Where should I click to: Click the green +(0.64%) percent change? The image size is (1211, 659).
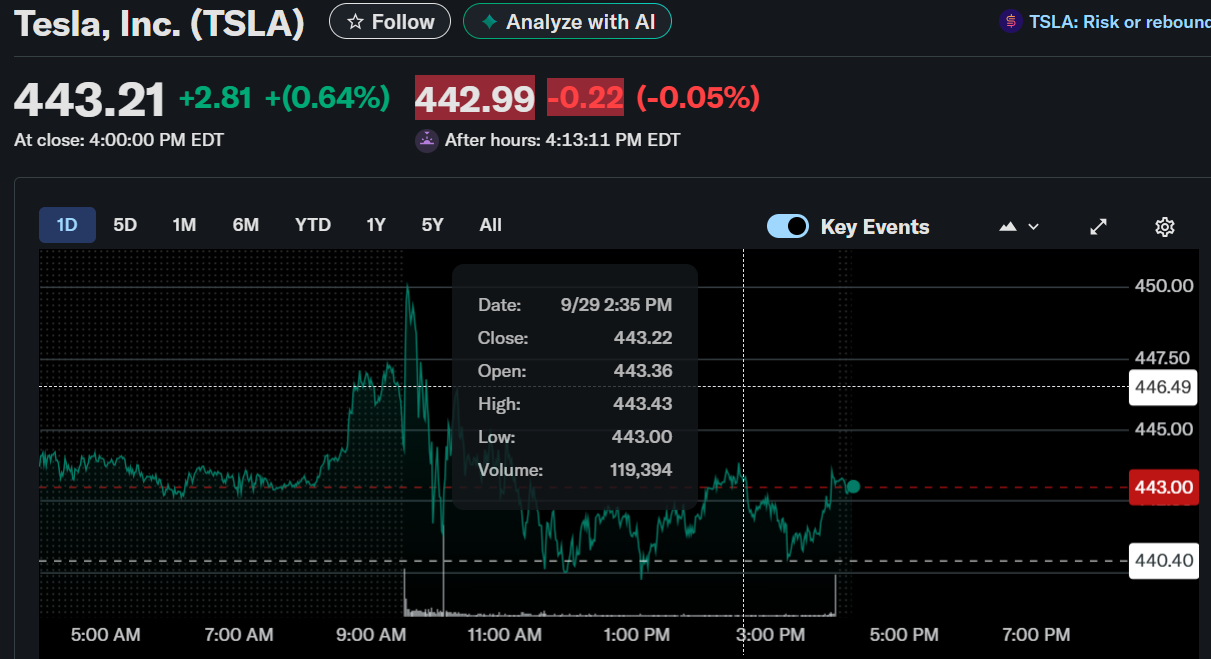[327, 98]
